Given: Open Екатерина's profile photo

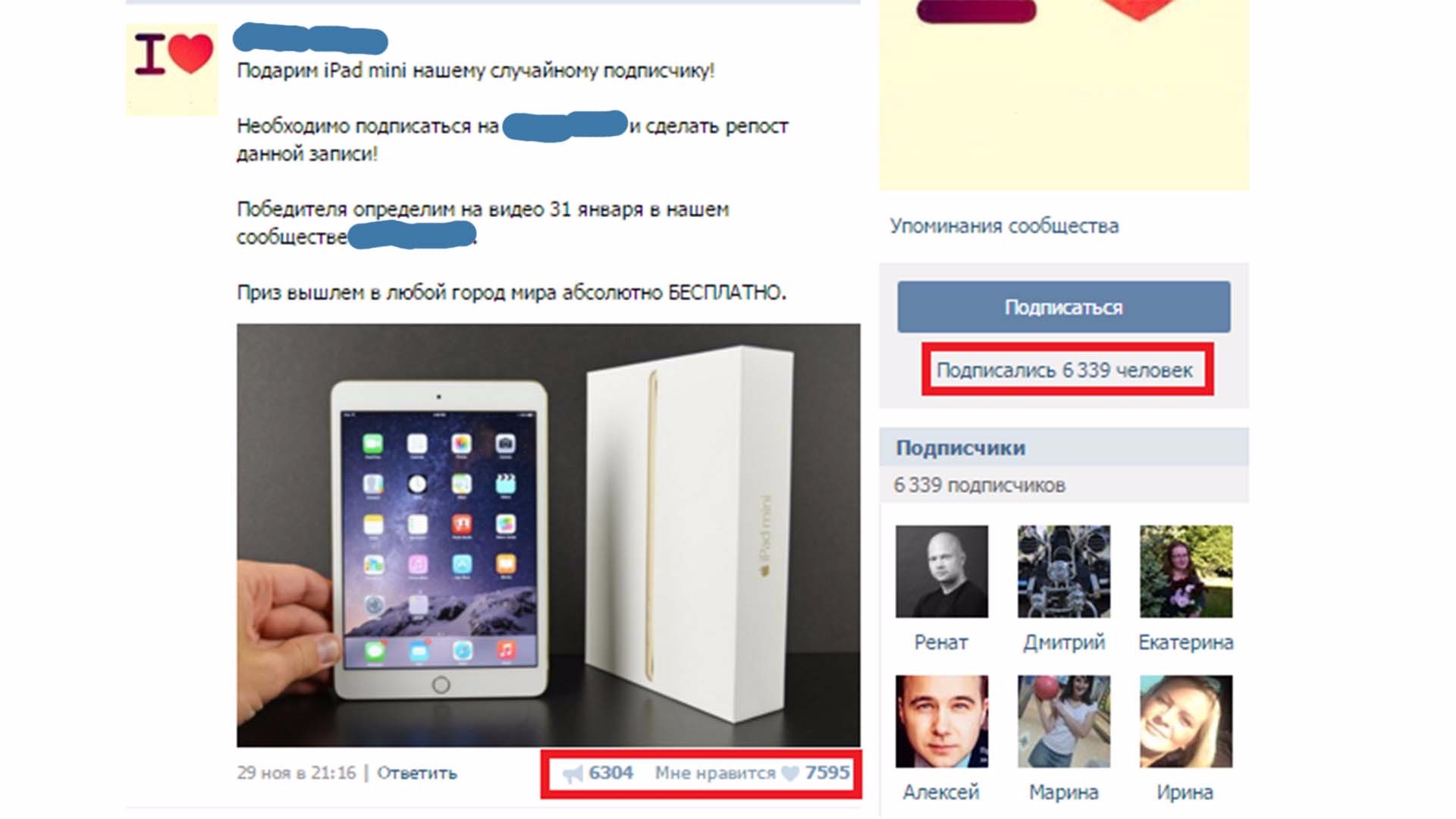Looking at the screenshot, I should pyautogui.click(x=1186, y=571).
